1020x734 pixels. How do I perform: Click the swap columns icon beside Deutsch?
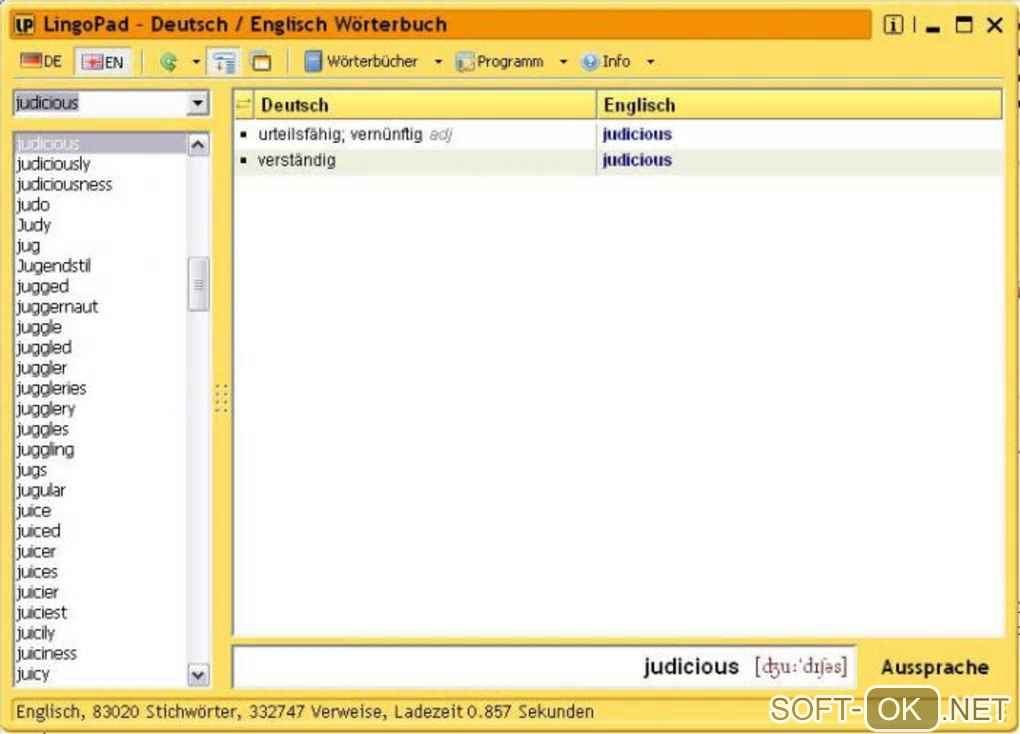click(244, 105)
